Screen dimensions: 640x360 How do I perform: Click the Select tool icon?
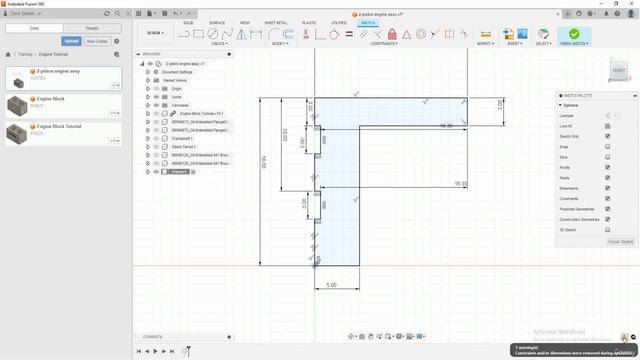pos(543,34)
